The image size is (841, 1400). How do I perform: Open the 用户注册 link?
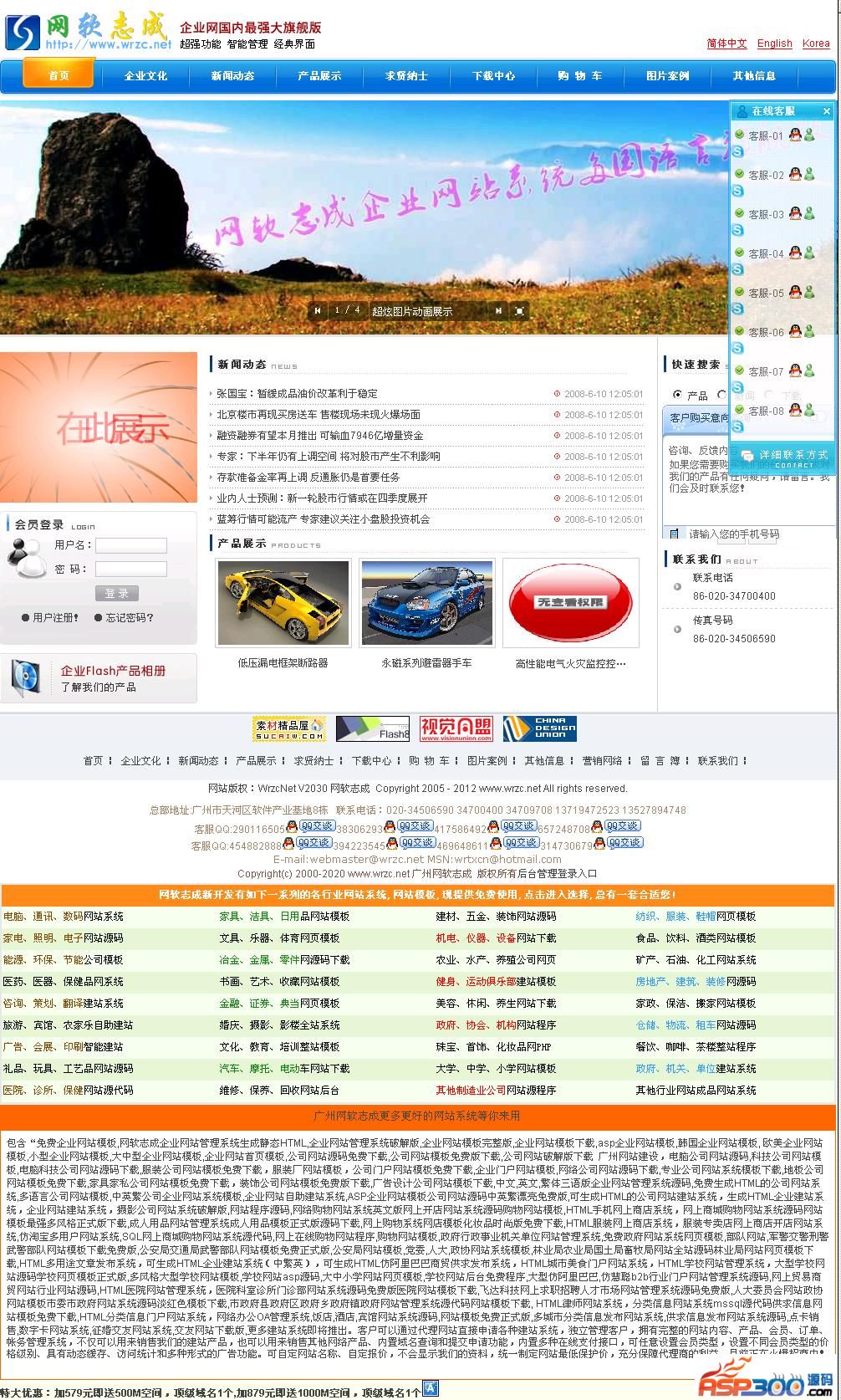pos(55,618)
